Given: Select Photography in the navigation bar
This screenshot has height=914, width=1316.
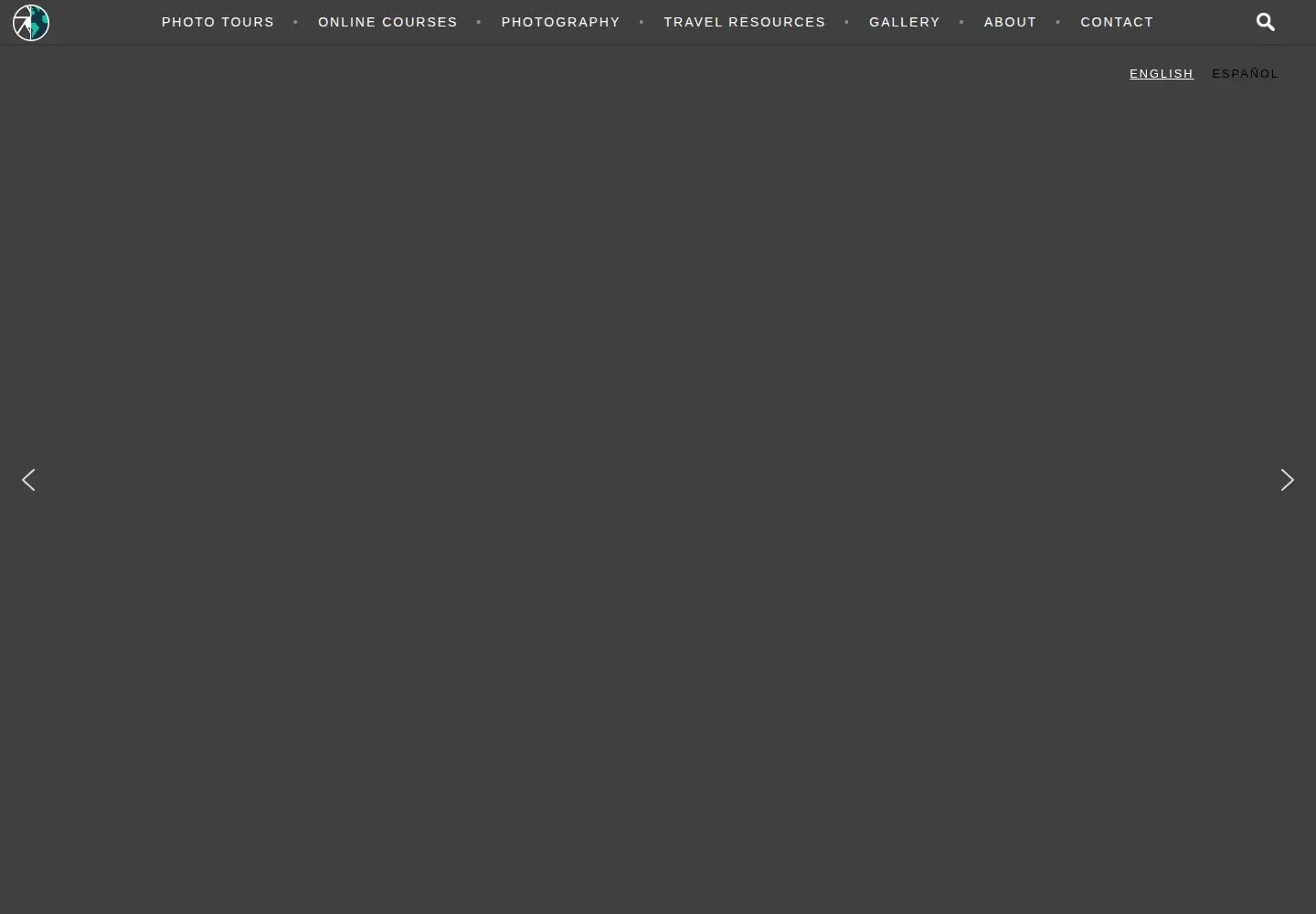Looking at the screenshot, I should (560, 22).
